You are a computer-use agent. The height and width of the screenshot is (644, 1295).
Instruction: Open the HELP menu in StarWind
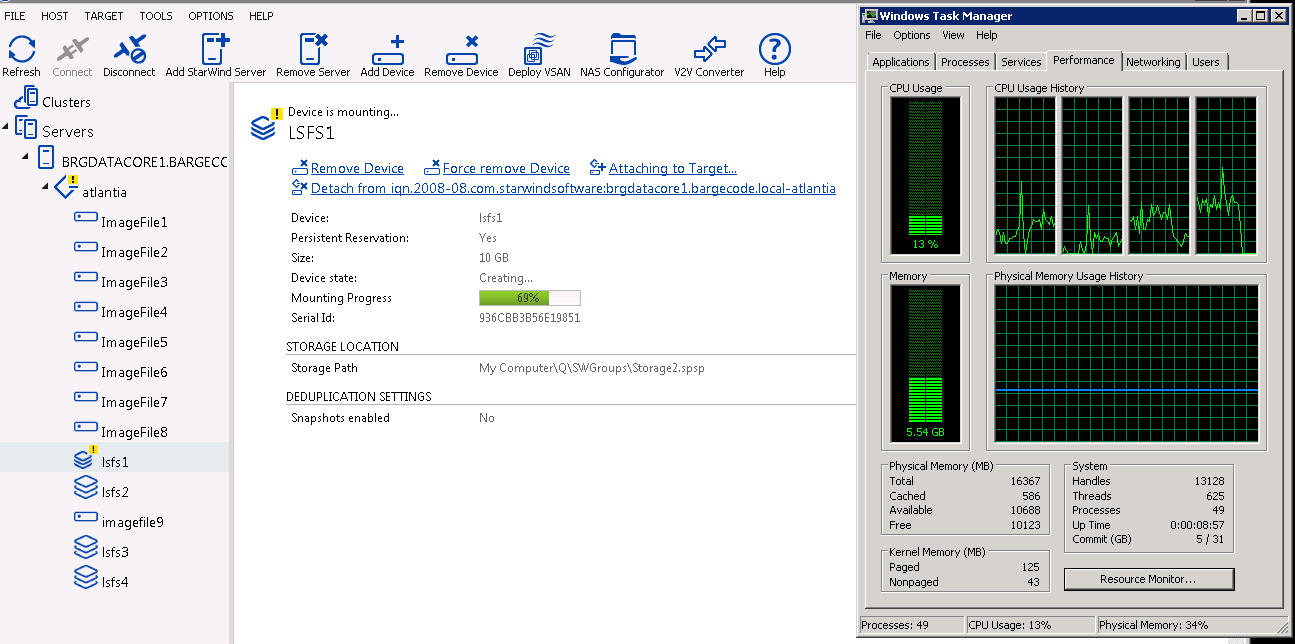coord(261,16)
